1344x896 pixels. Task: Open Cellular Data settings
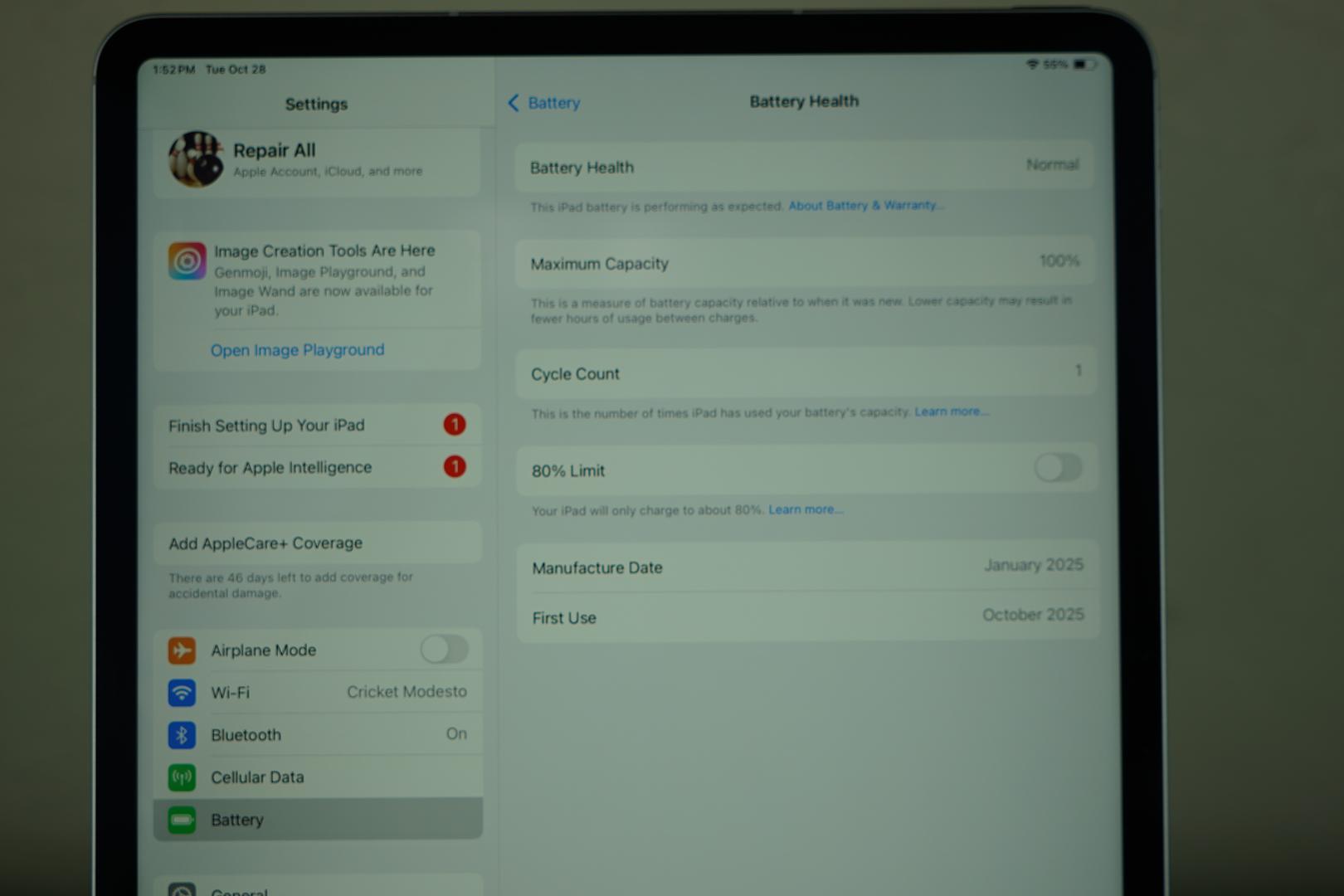(318, 777)
